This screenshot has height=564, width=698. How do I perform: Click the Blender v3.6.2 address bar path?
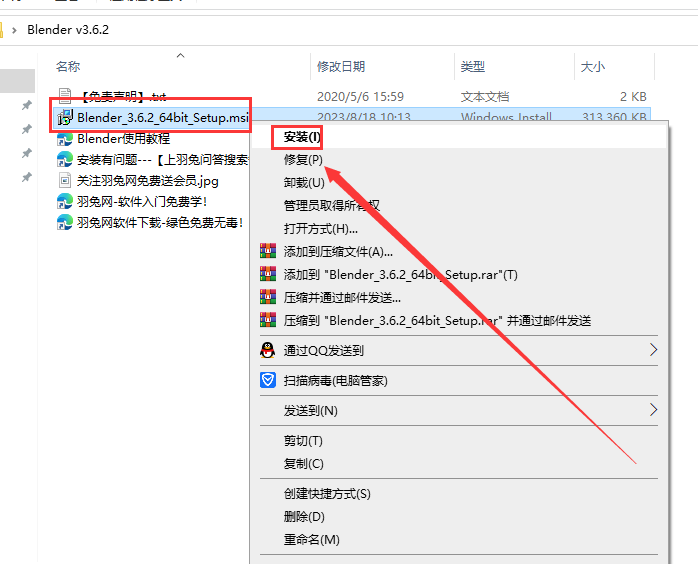(66, 29)
